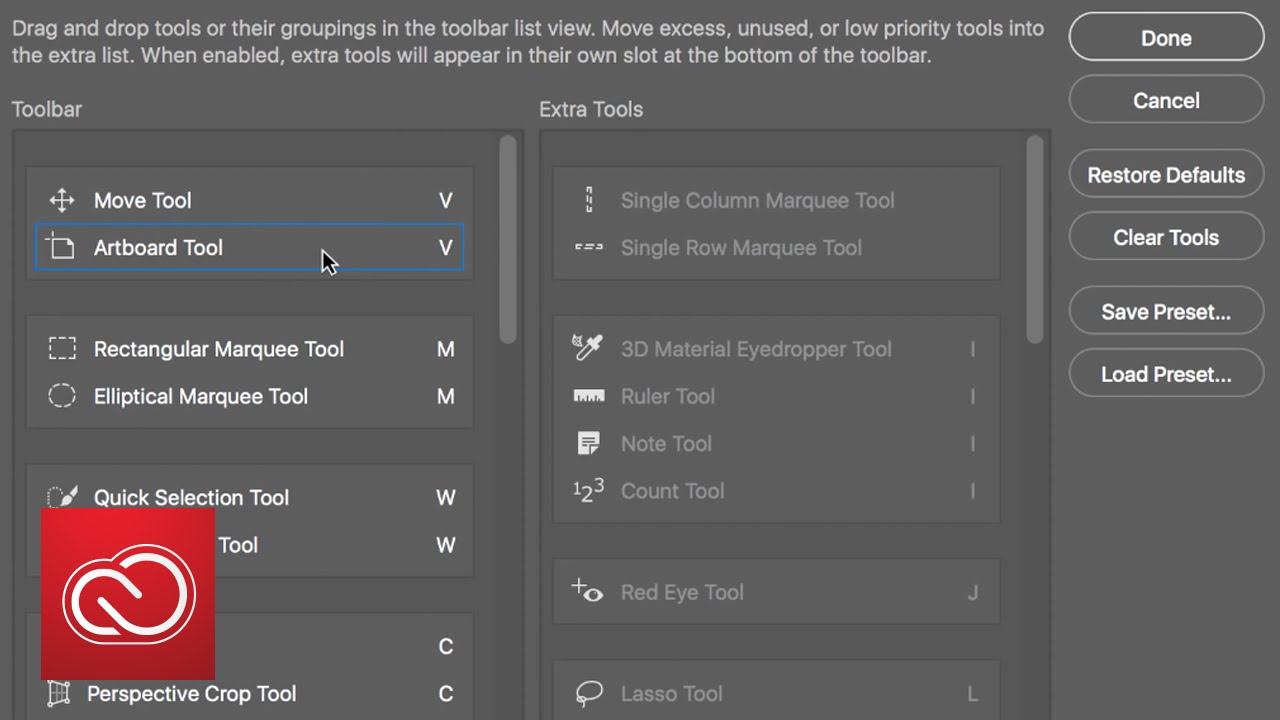Select the Artboard Tool icon
The image size is (1280, 720).
pos(62,247)
